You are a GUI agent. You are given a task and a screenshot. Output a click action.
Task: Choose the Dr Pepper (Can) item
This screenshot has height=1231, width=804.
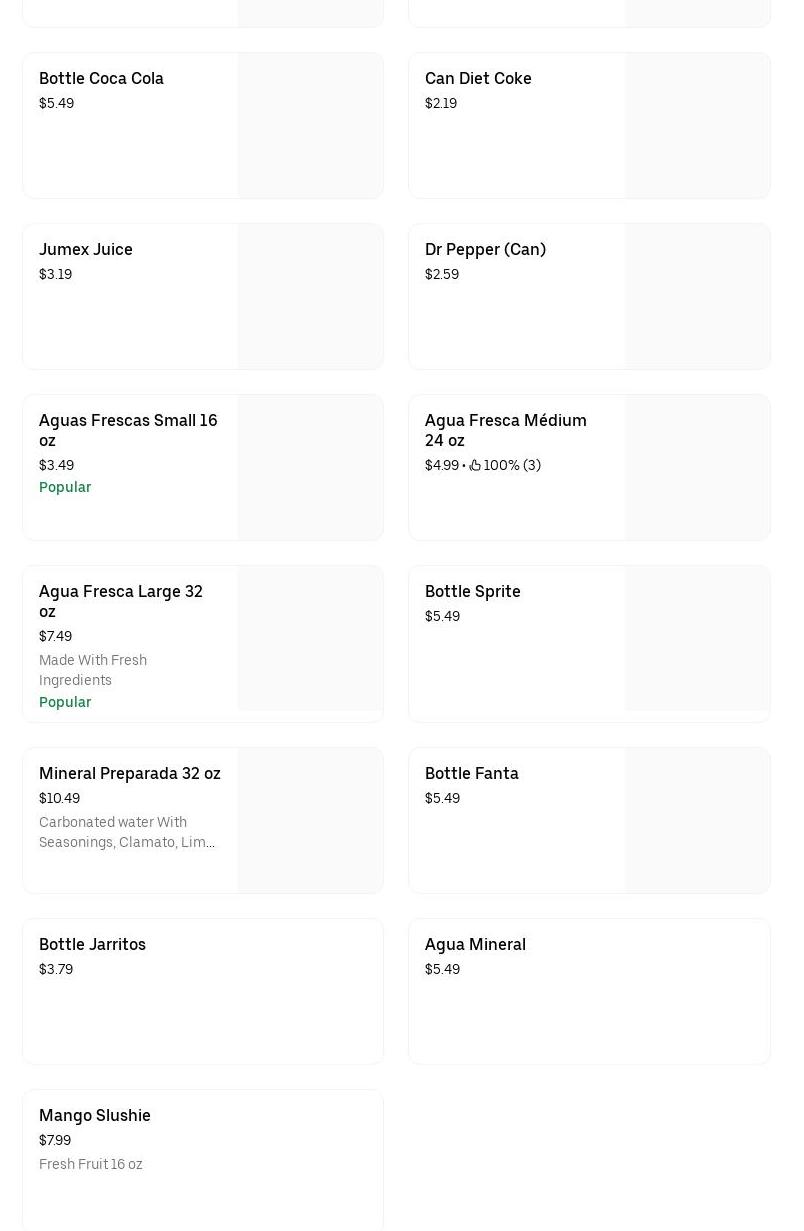pyautogui.click(x=485, y=249)
